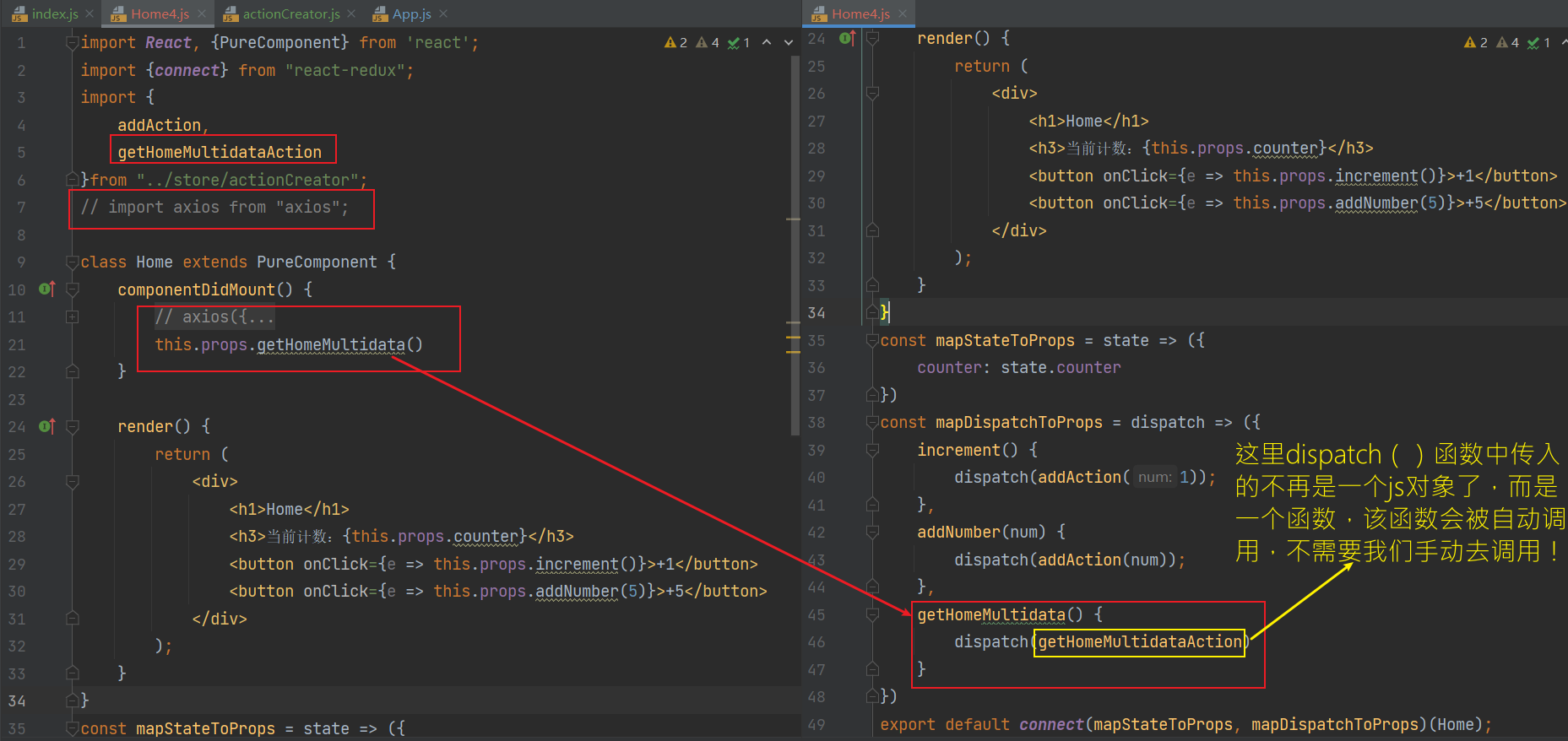
Task: Click dispatch(addAction(num)) on line 43
Action: click(1065, 560)
